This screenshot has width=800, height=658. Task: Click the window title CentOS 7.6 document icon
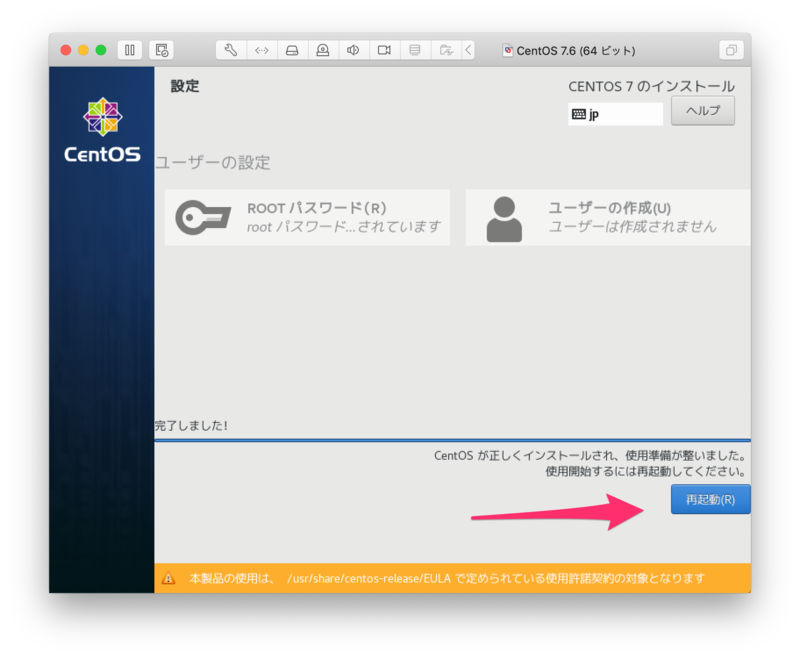click(508, 50)
